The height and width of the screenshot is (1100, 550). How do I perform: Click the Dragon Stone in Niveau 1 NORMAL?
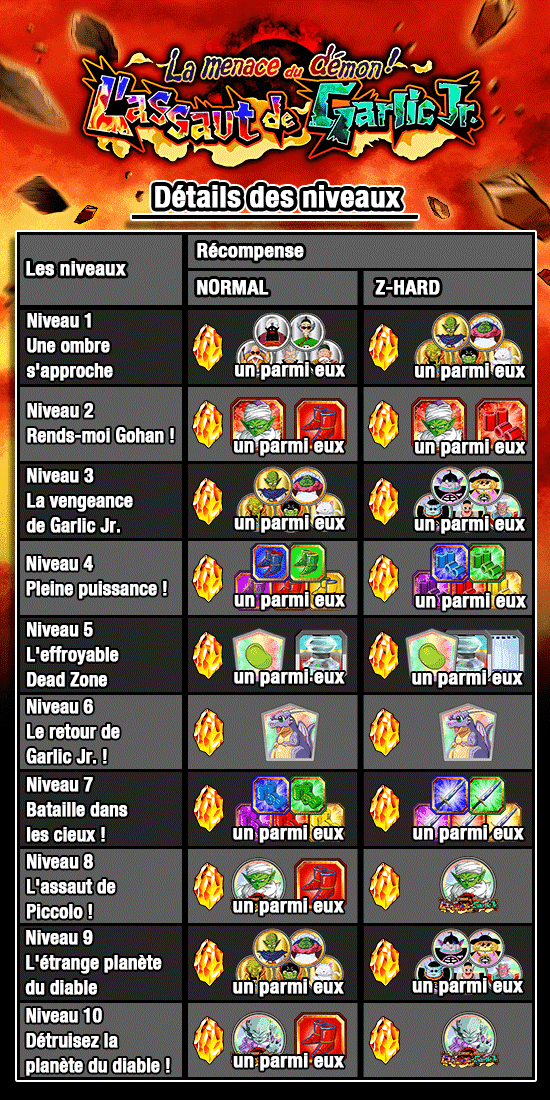(208, 347)
